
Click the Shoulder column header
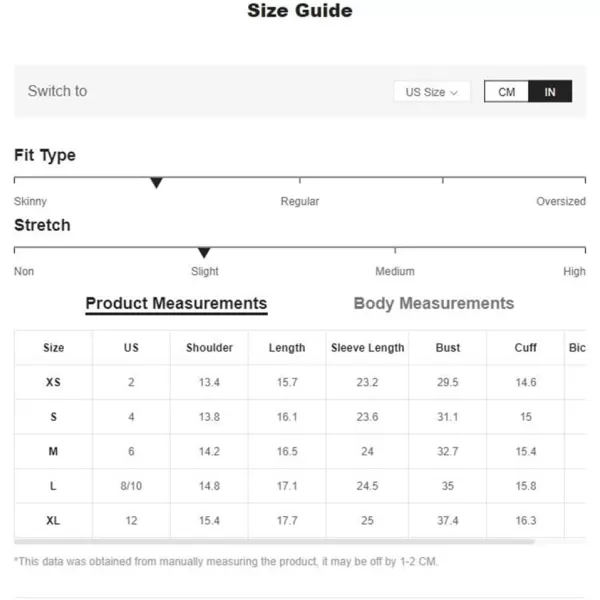(209, 347)
